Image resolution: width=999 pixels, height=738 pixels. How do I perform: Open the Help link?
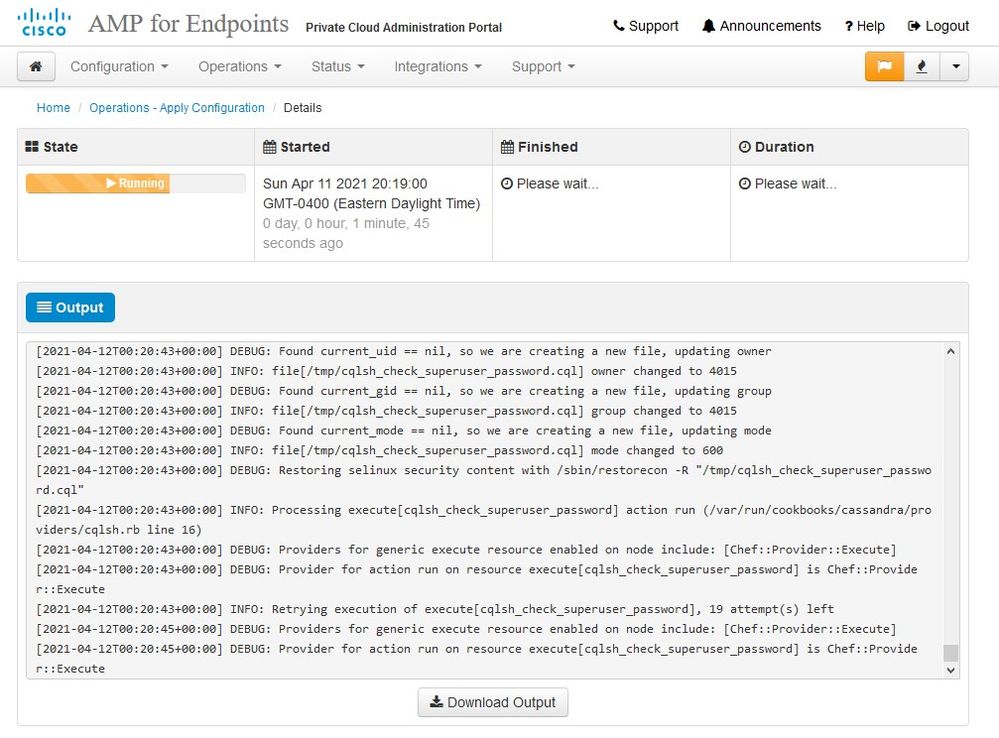865,26
